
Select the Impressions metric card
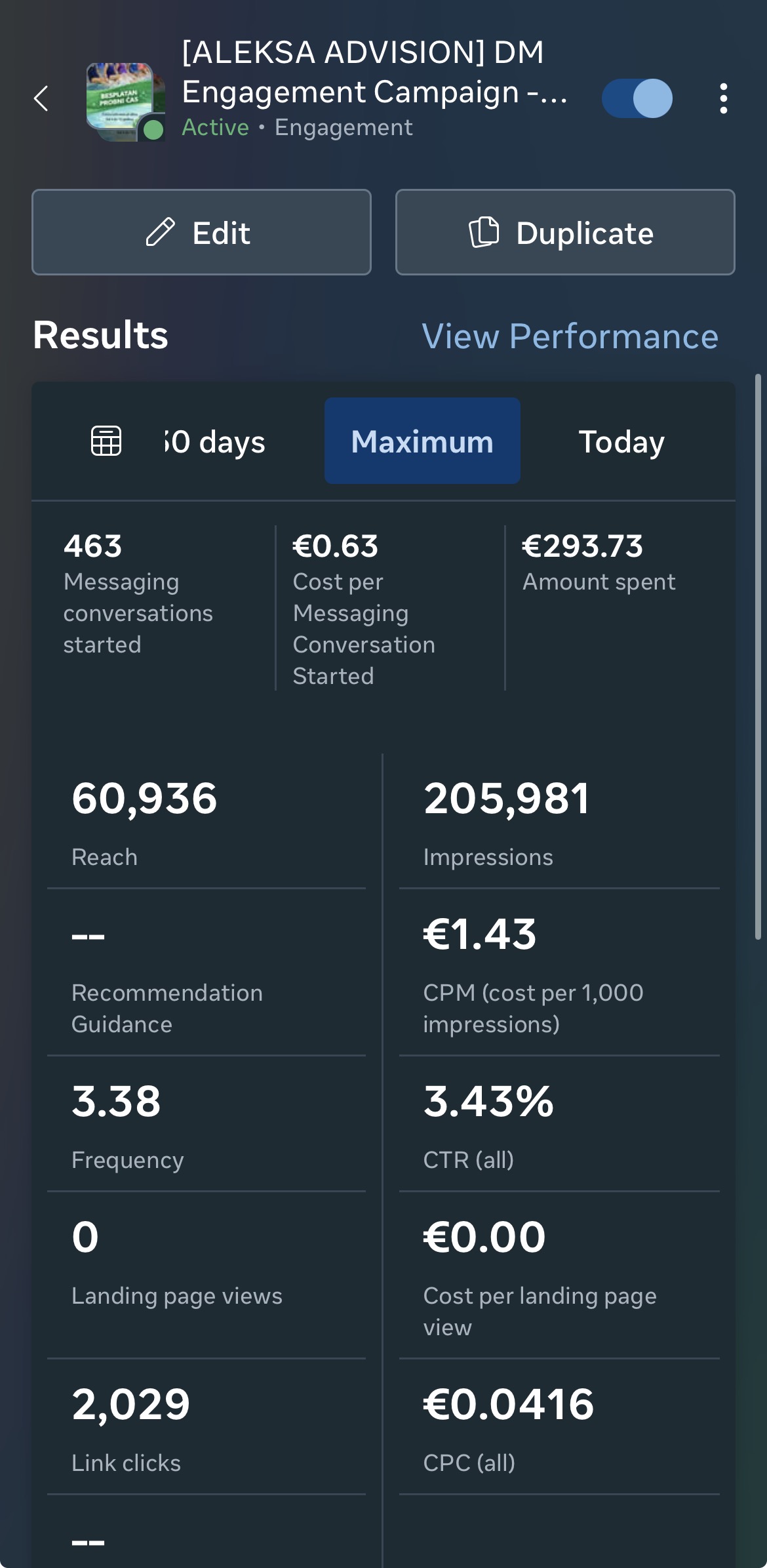pos(559,820)
